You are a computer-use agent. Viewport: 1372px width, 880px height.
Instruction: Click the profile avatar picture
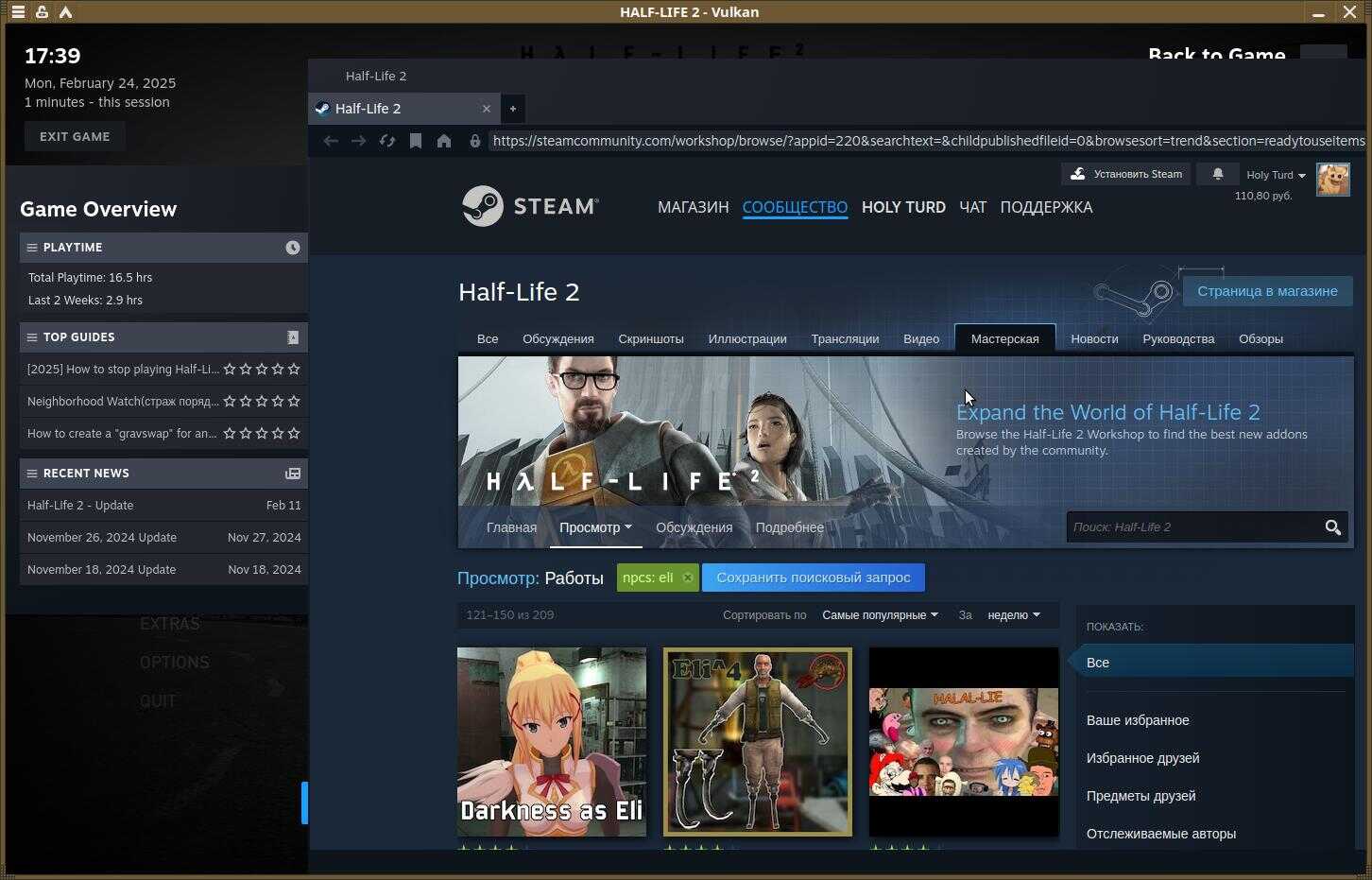click(1333, 180)
